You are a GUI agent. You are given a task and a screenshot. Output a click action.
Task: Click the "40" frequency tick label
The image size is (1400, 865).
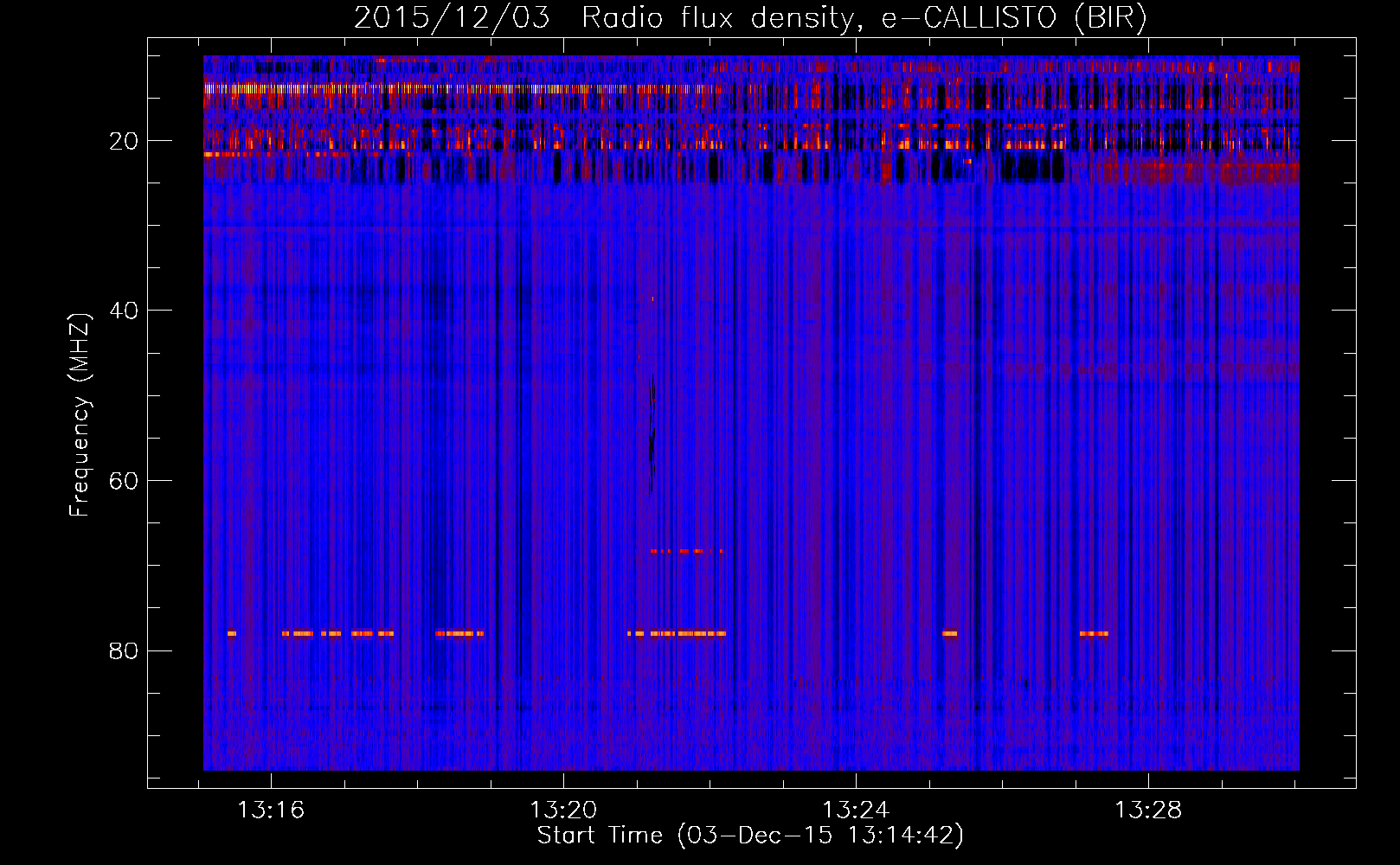click(124, 311)
